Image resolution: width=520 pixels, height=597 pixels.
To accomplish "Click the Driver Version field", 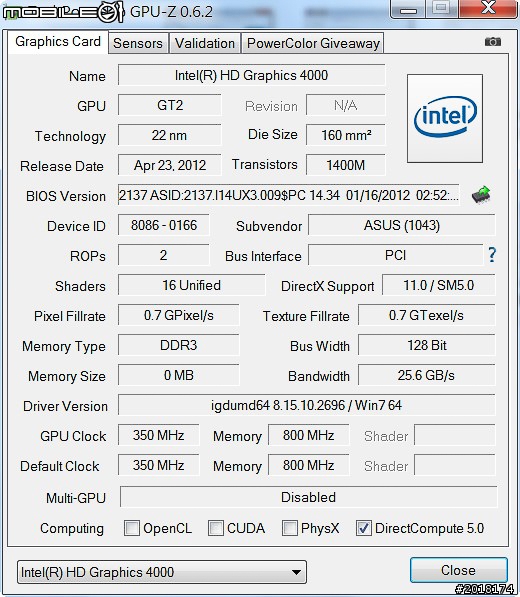I will coord(306,405).
